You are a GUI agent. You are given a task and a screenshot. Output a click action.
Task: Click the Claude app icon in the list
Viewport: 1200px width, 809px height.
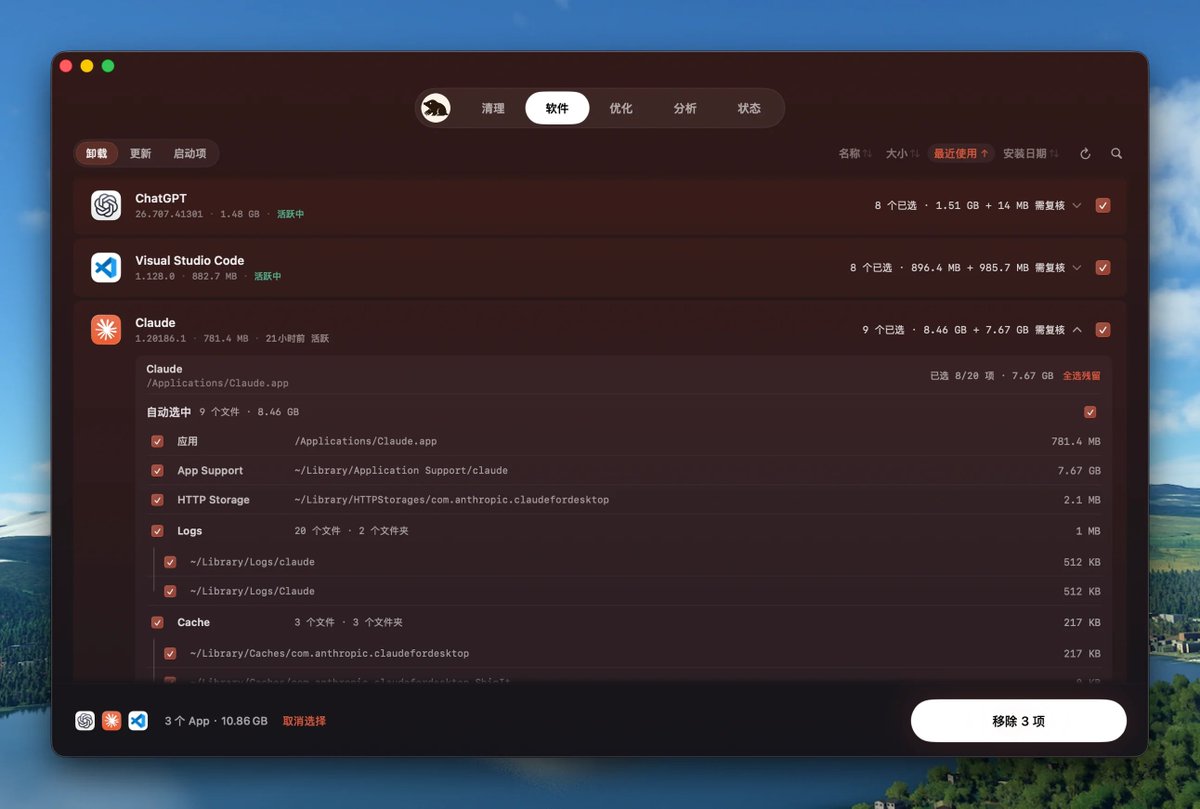(106, 329)
